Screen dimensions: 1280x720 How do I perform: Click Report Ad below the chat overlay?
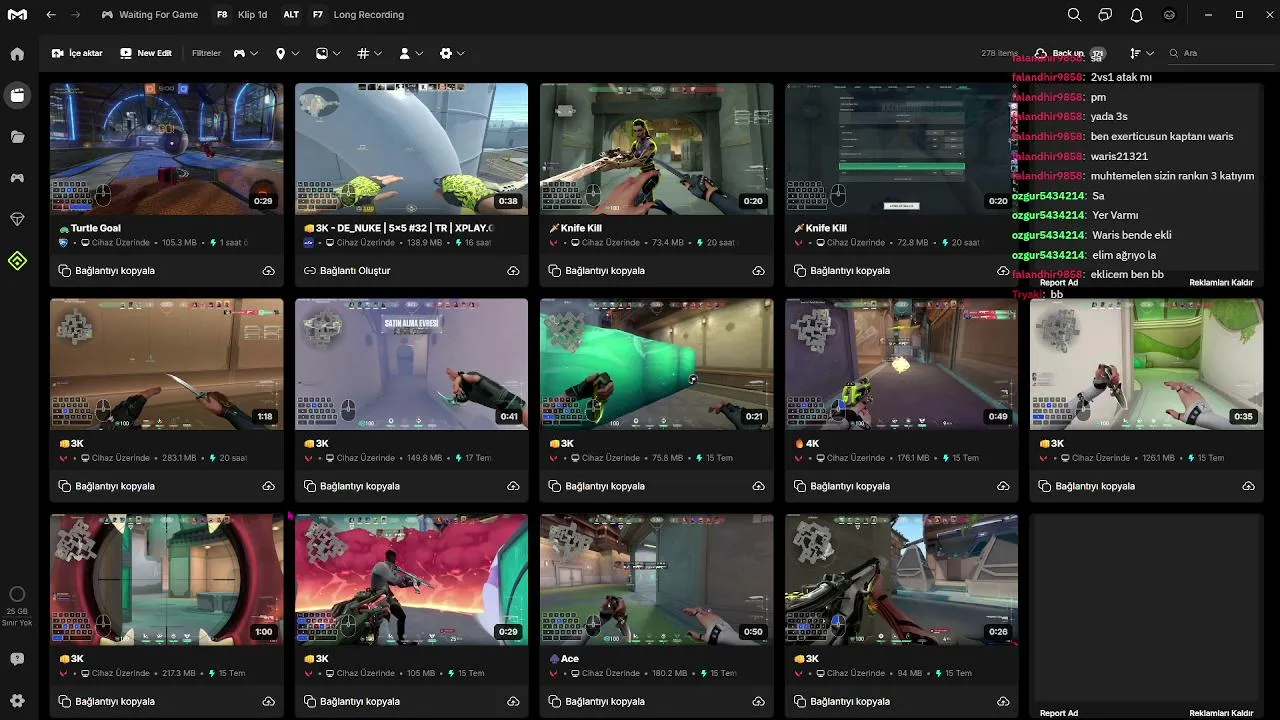pyautogui.click(x=1059, y=283)
